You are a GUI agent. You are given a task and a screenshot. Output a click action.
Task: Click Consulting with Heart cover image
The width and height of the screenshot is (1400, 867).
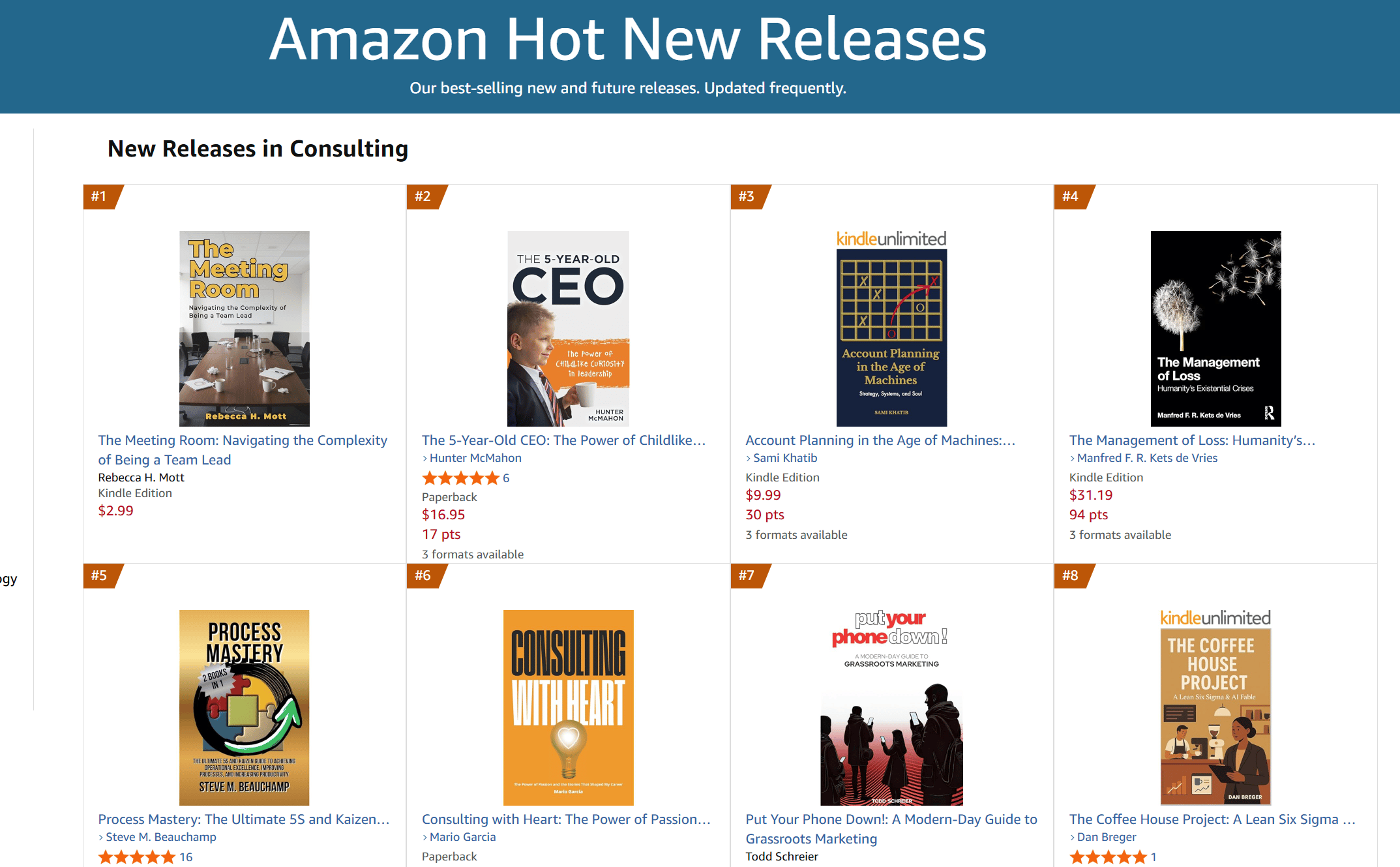(568, 707)
